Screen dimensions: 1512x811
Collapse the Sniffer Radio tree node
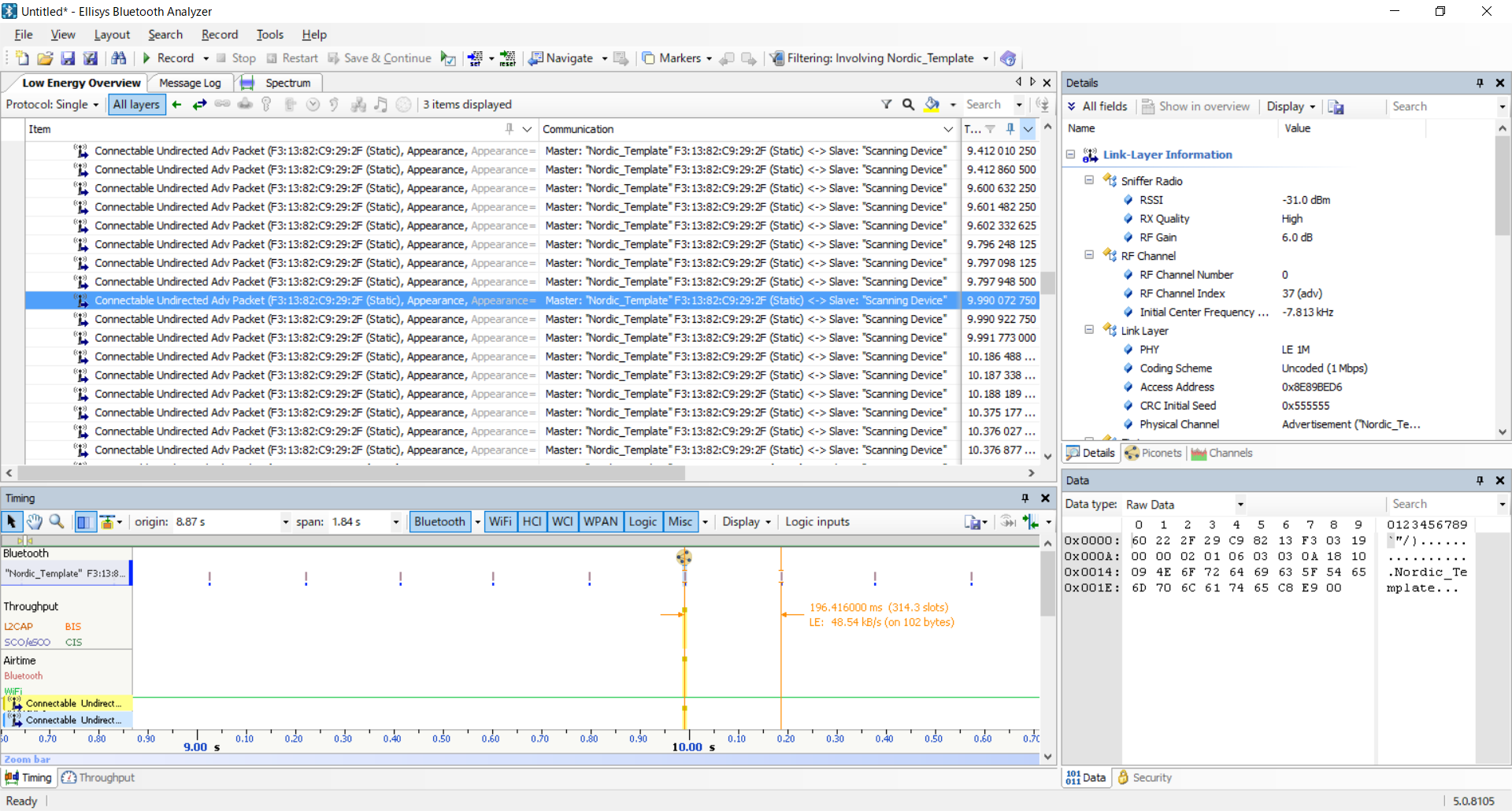[1089, 180]
